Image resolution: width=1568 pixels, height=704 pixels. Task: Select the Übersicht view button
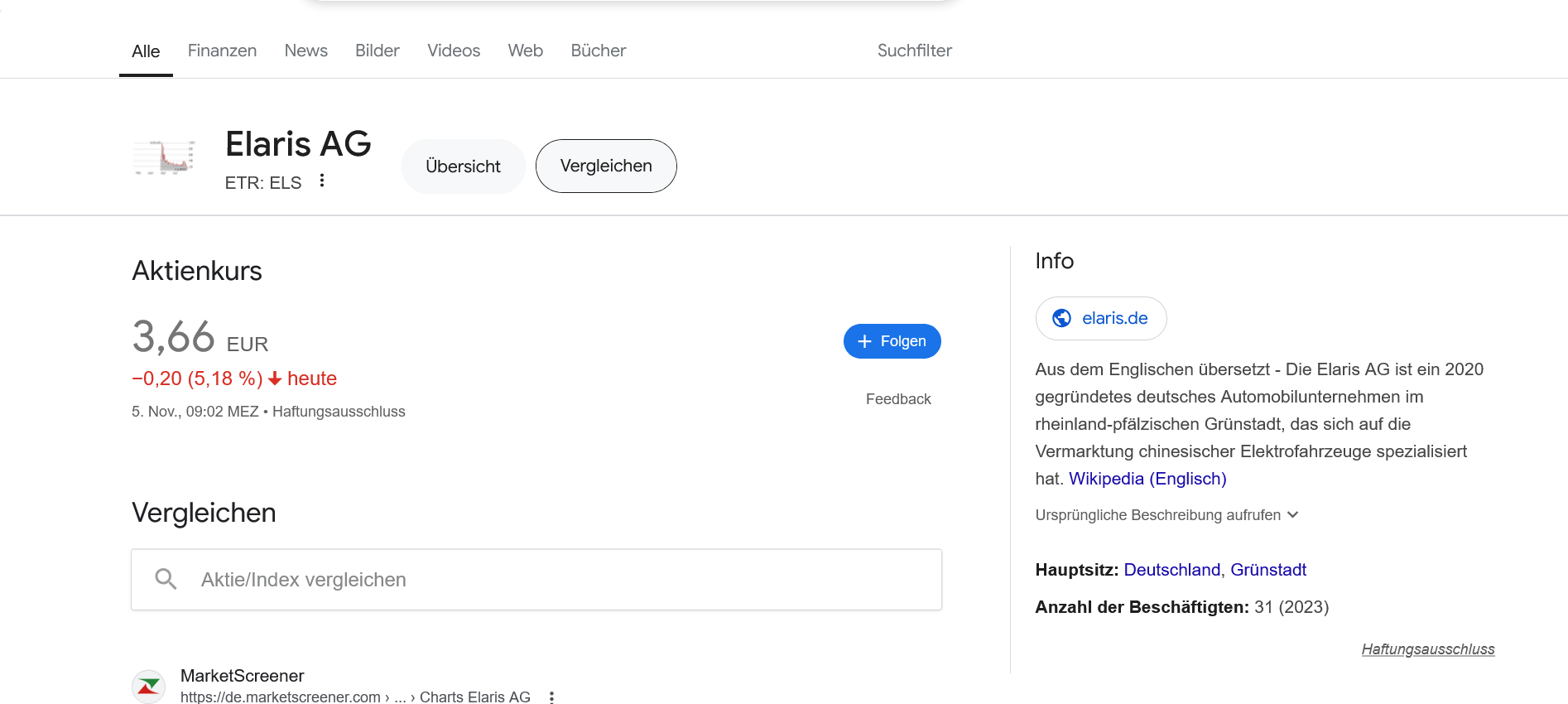tap(463, 166)
